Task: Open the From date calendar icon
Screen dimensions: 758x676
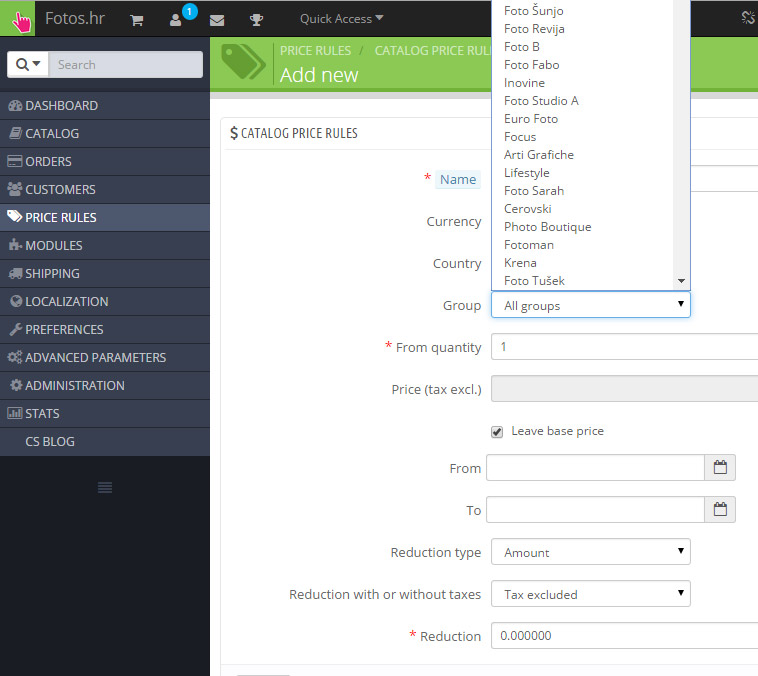Action: (x=720, y=468)
